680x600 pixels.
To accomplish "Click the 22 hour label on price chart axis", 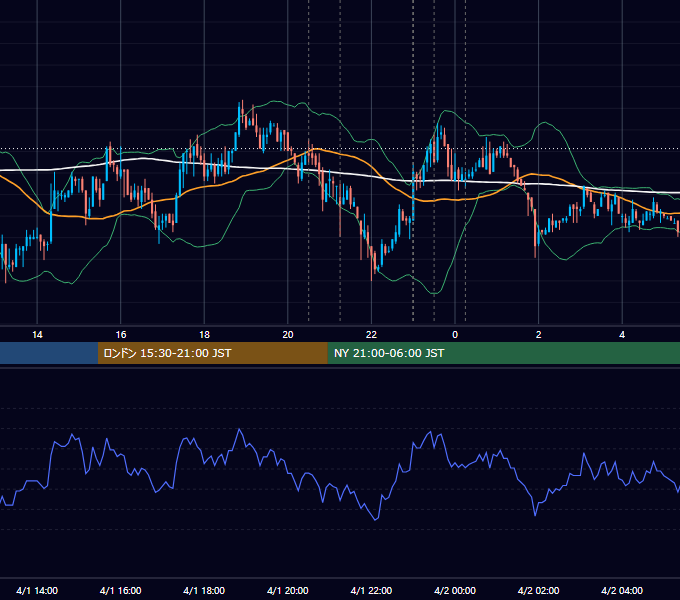I will pyautogui.click(x=371, y=335).
